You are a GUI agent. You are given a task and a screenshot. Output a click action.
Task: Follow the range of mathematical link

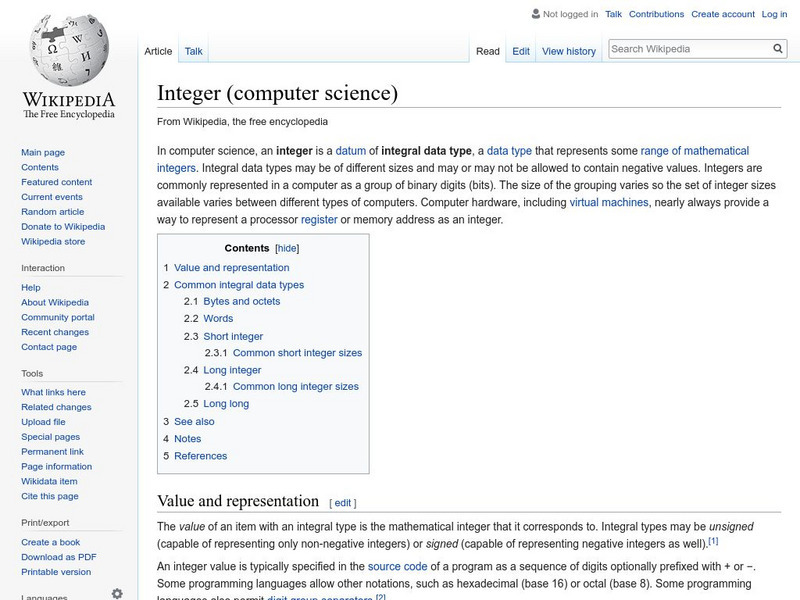pyautogui.click(x=694, y=151)
